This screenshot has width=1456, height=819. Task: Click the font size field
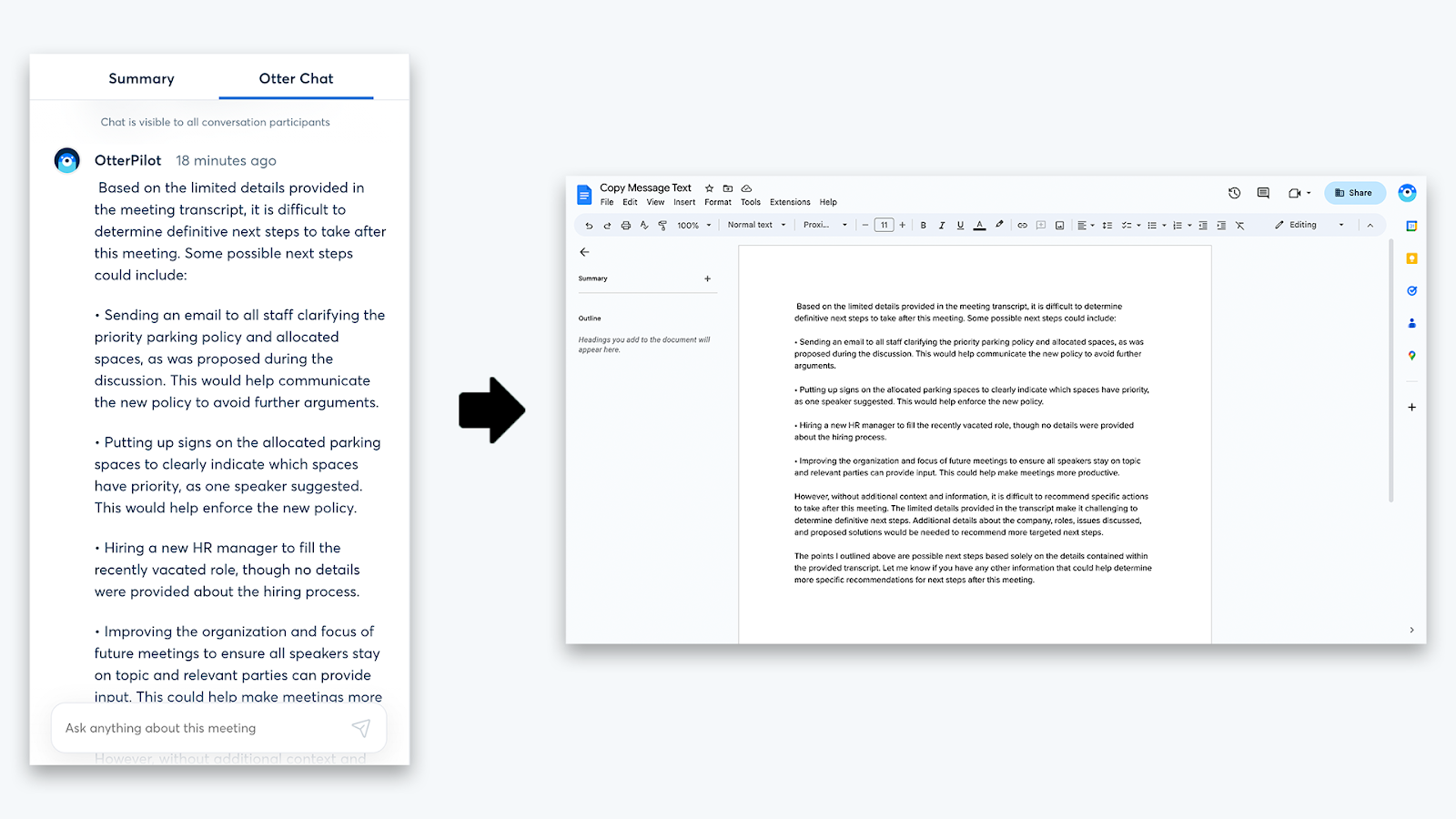[x=884, y=225]
